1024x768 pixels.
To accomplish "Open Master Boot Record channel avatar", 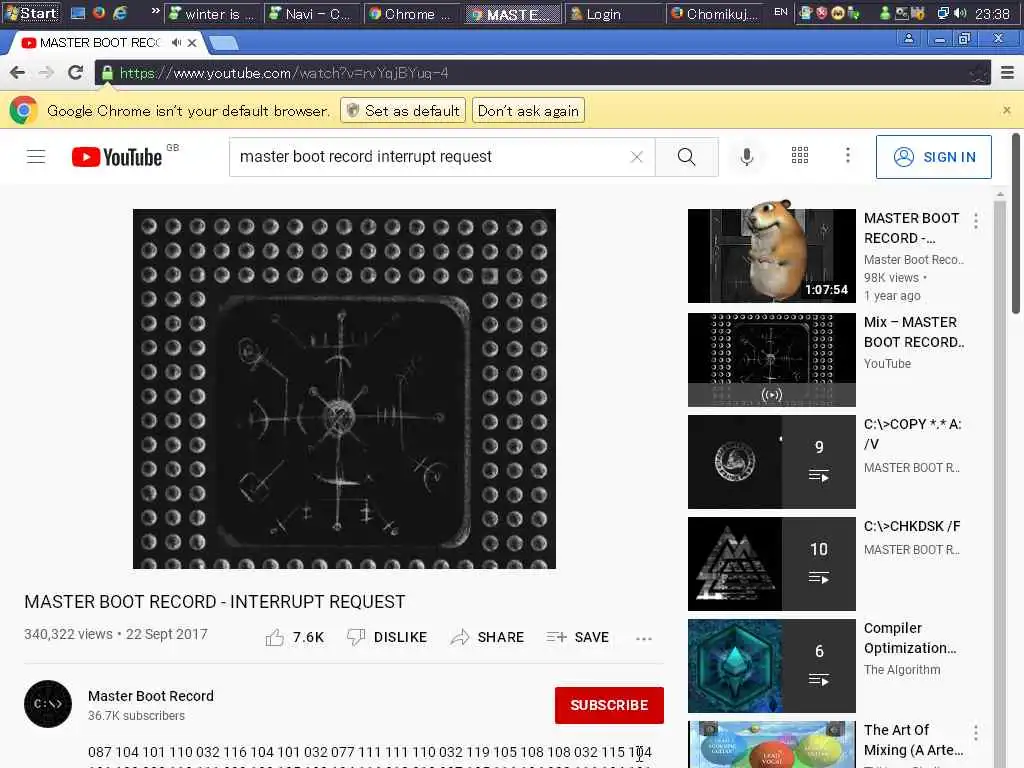I will click(48, 704).
